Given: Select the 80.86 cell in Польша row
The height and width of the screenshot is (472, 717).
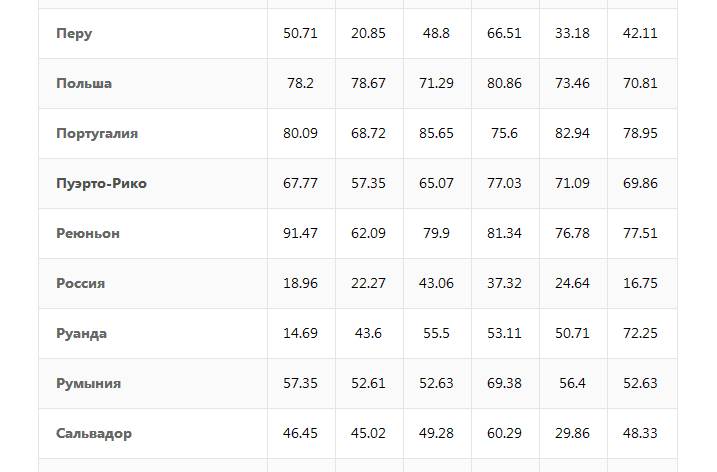Looking at the screenshot, I should (504, 83).
